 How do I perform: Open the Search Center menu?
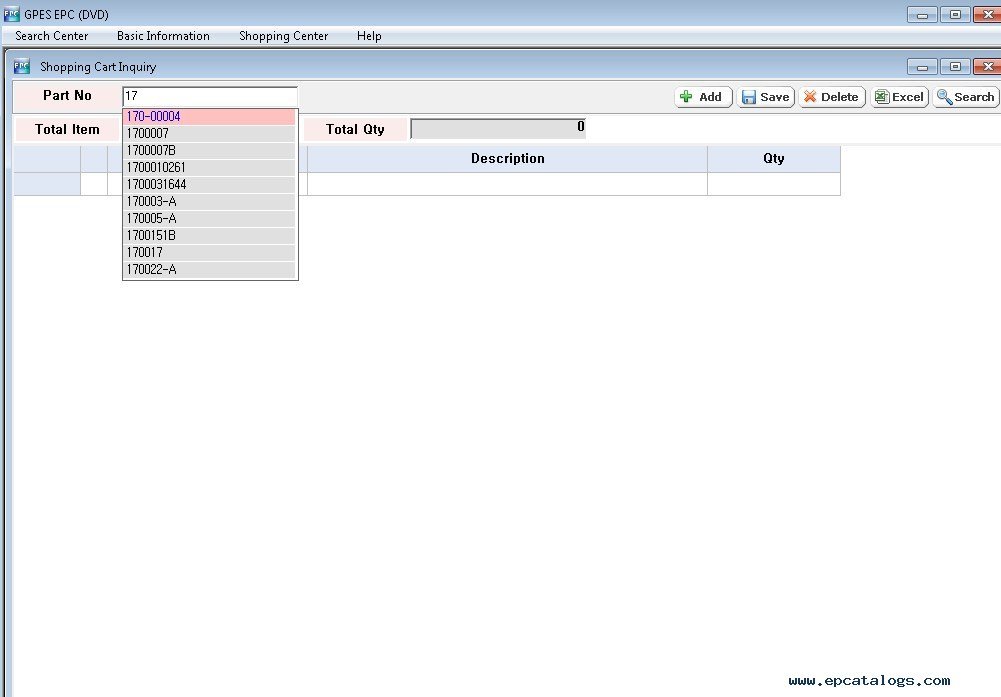coord(51,36)
